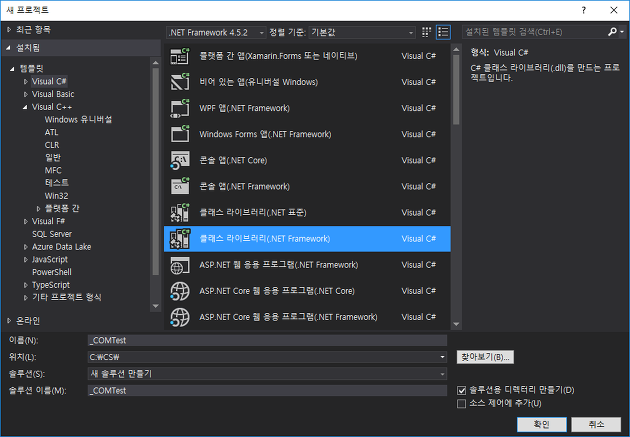
Task: Select ASP.NET Core Web App (.NET Core) icon
Action: [x=180, y=291]
